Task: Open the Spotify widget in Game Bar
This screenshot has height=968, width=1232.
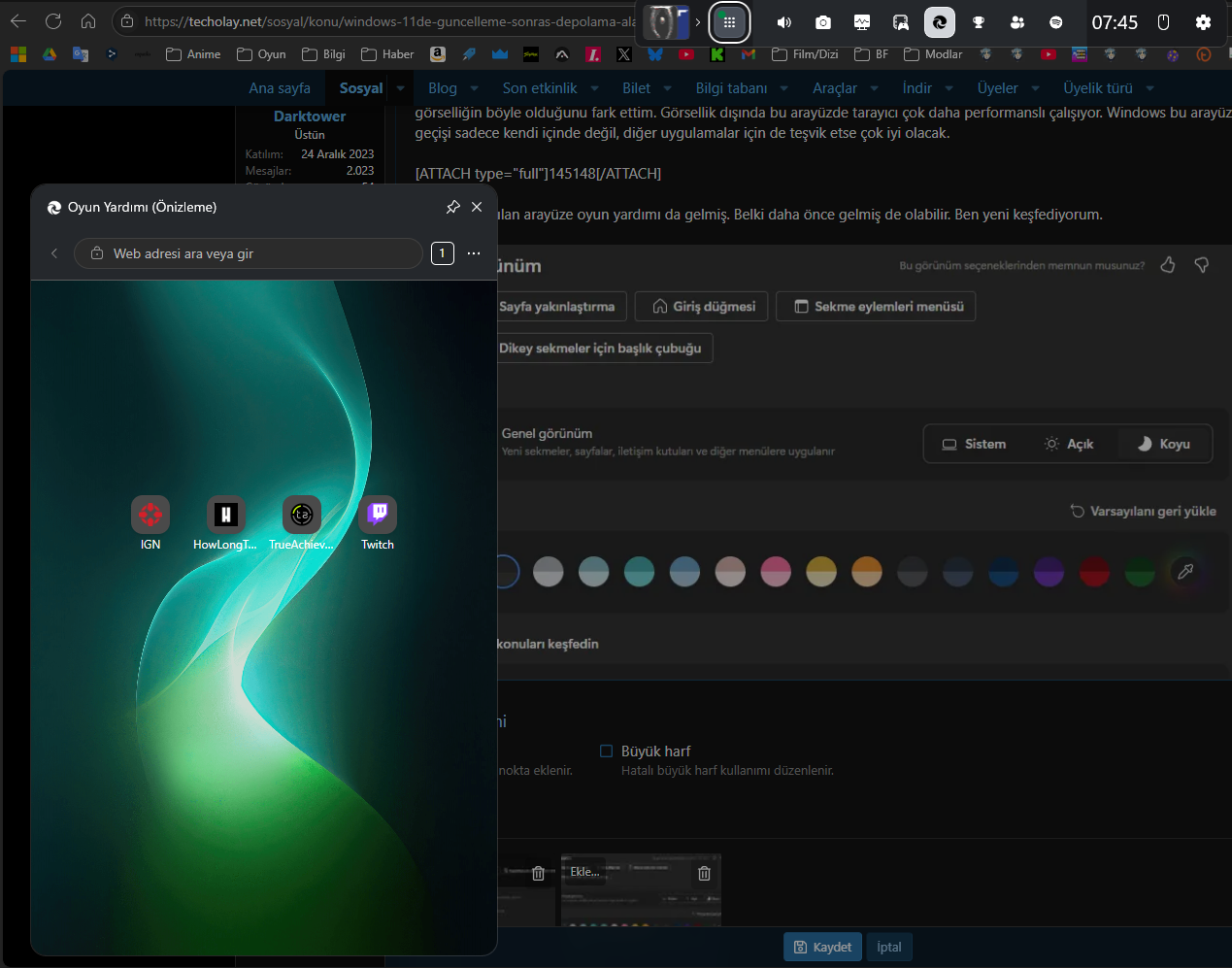Action: point(1056,22)
